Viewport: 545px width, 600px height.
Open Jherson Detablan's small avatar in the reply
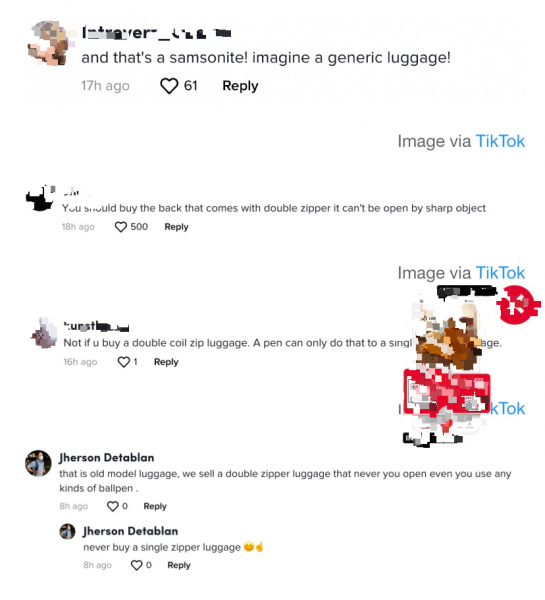[67, 531]
